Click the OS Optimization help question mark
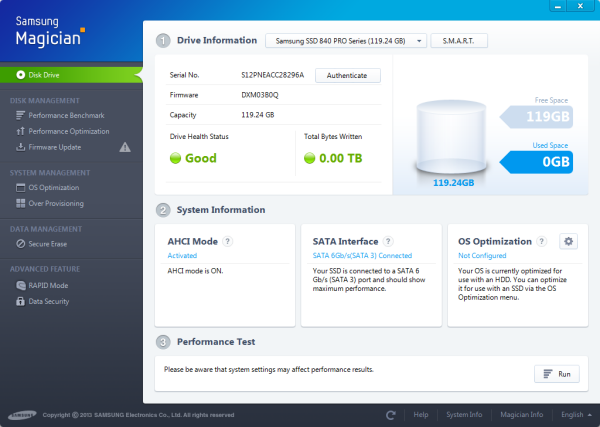The image size is (600, 427). [x=542, y=241]
